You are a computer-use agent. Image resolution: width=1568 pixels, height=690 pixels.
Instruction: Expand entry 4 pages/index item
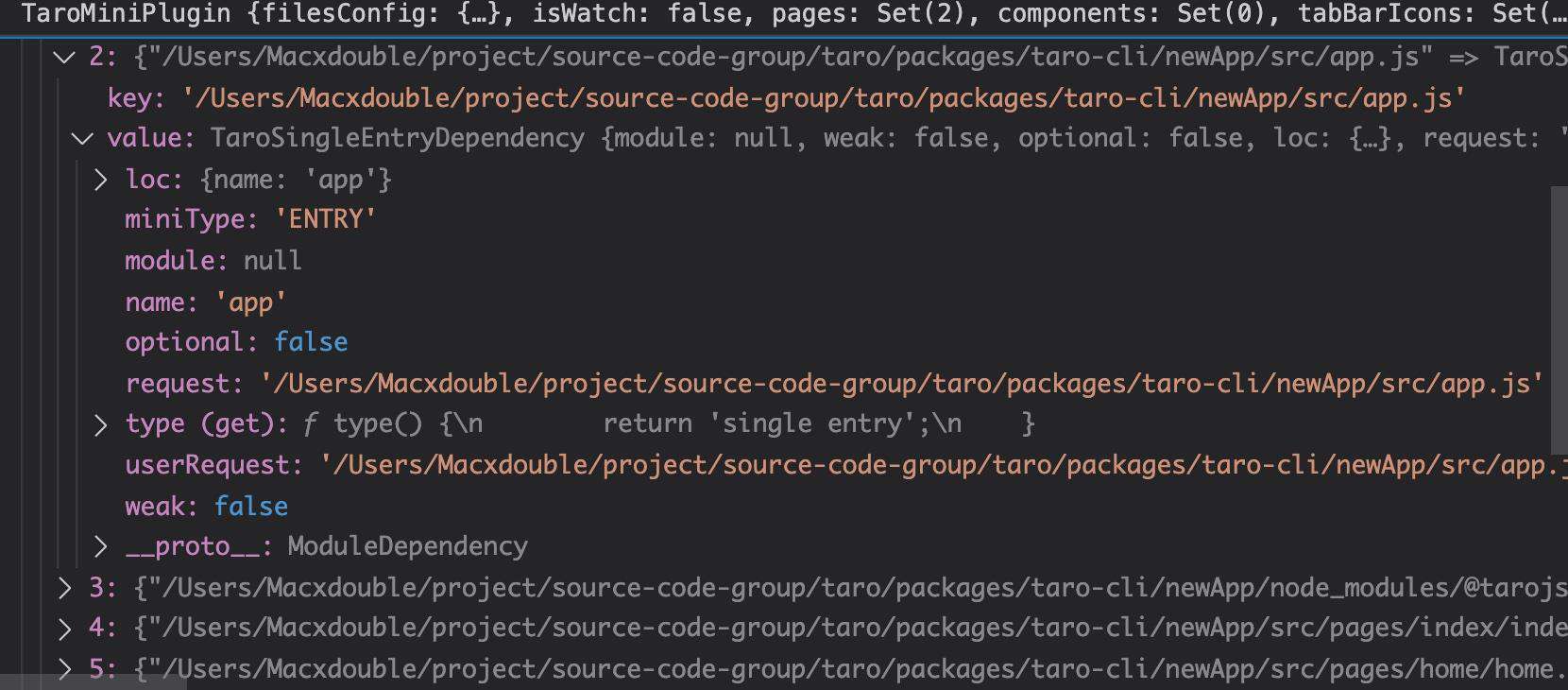pos(64,627)
